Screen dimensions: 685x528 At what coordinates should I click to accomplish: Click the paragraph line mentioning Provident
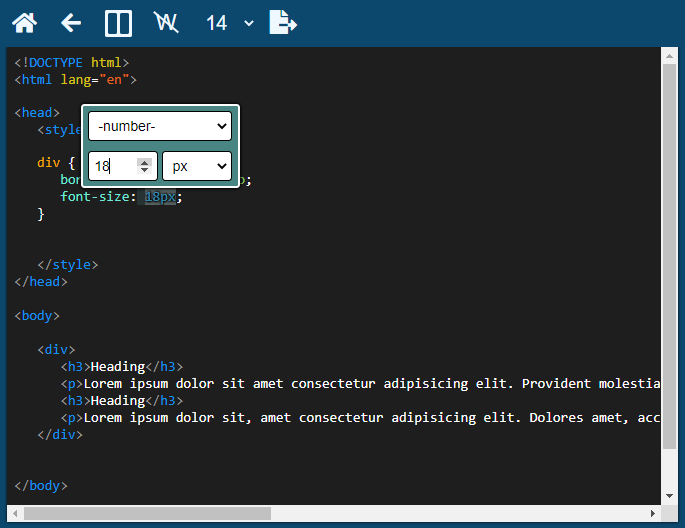[x=360, y=383]
